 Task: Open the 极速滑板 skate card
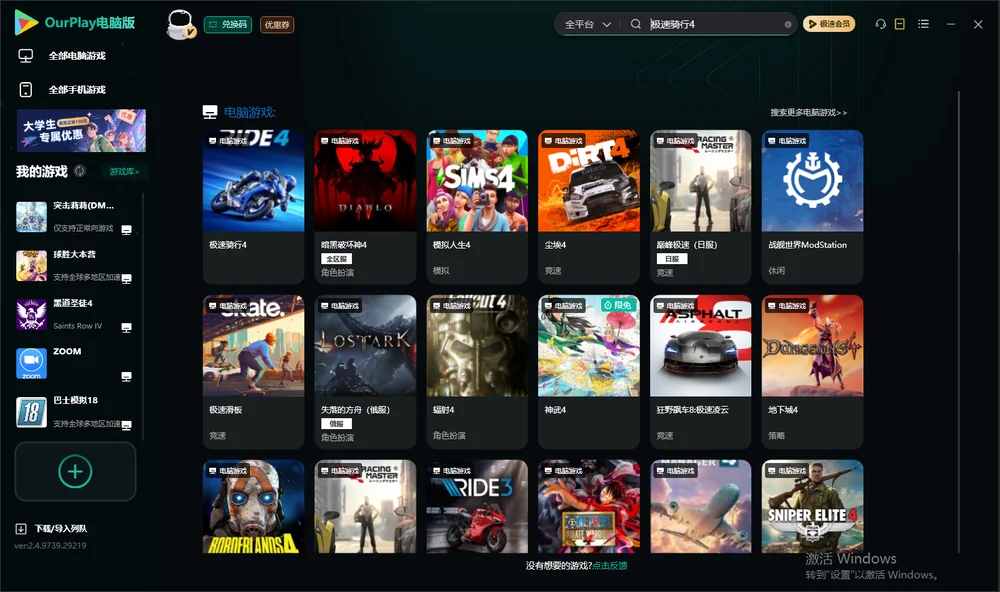[x=253, y=372]
